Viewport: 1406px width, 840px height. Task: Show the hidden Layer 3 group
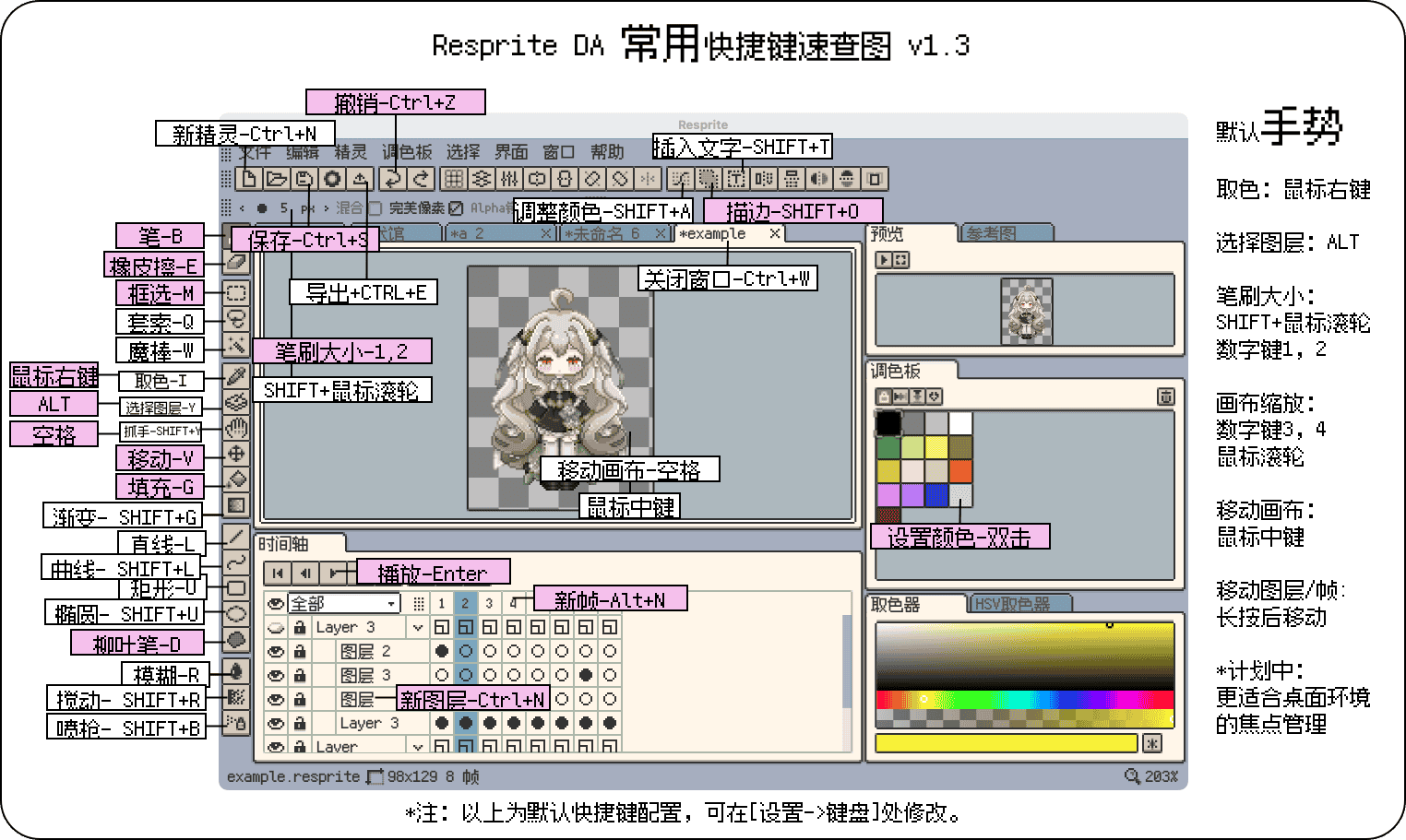[275, 627]
